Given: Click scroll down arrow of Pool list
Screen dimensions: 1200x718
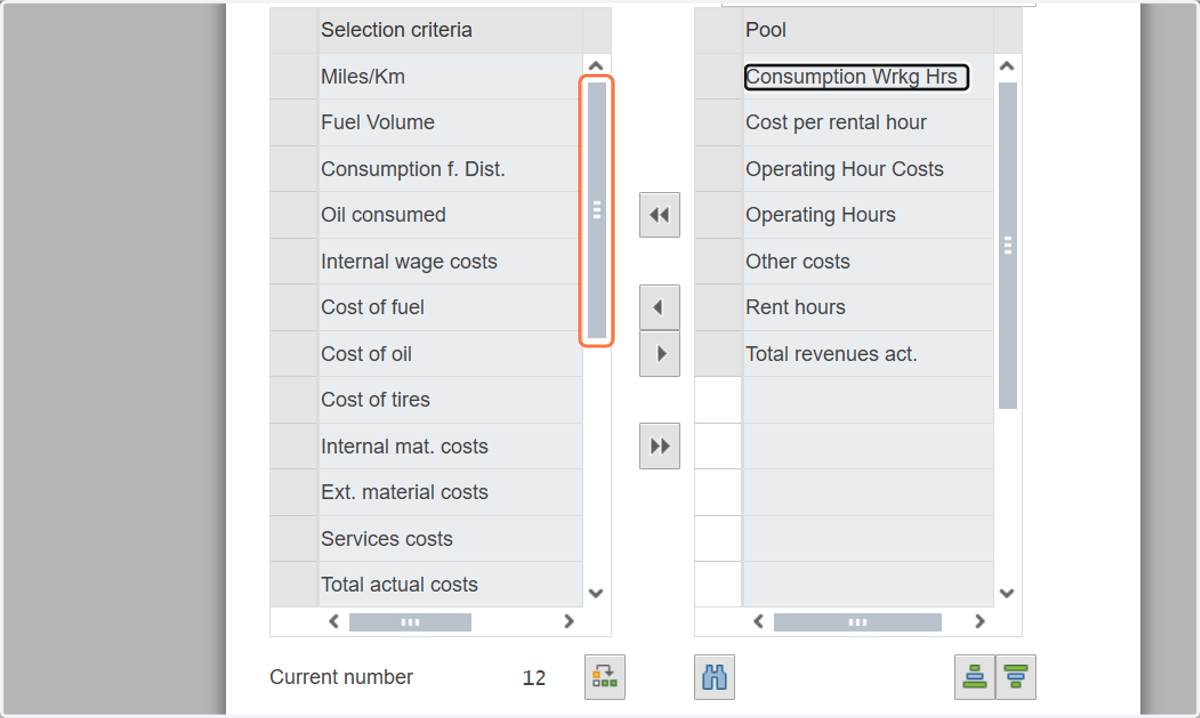Looking at the screenshot, I should point(1007,593).
